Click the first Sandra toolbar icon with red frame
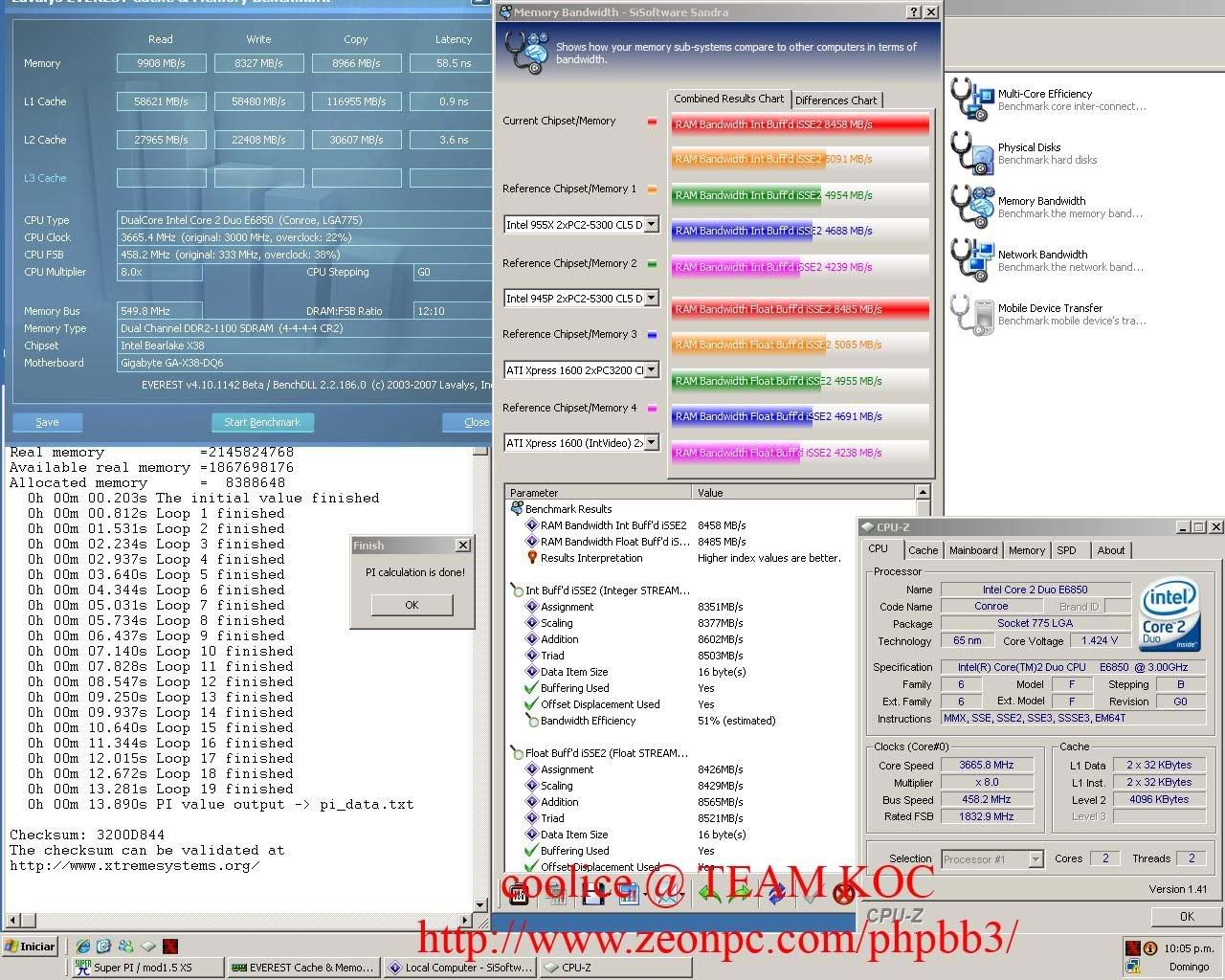The image size is (1225, 980). [x=520, y=895]
